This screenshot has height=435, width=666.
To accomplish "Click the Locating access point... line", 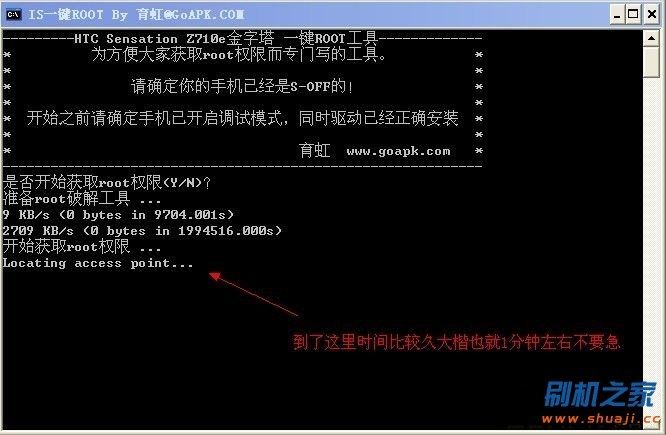I will pos(98,263).
